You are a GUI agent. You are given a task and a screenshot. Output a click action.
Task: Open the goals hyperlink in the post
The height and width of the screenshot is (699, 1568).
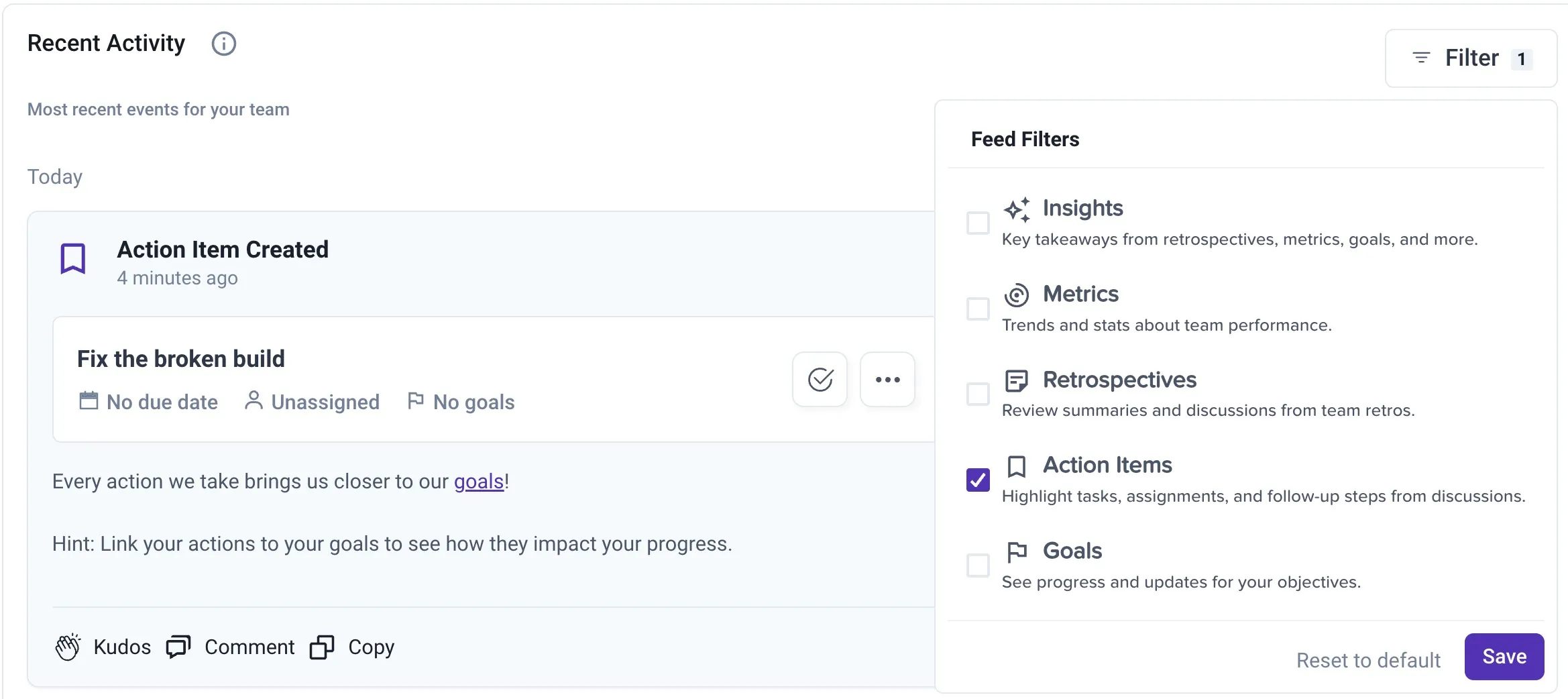[x=478, y=481]
